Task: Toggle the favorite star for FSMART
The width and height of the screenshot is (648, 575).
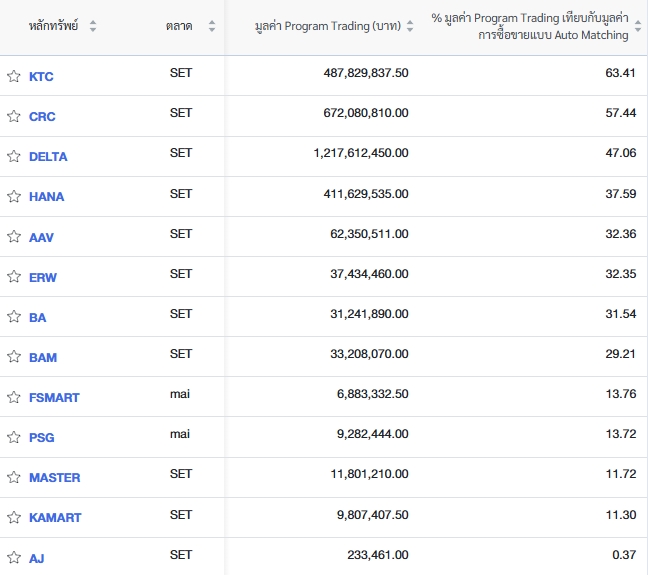Action: click(x=14, y=397)
